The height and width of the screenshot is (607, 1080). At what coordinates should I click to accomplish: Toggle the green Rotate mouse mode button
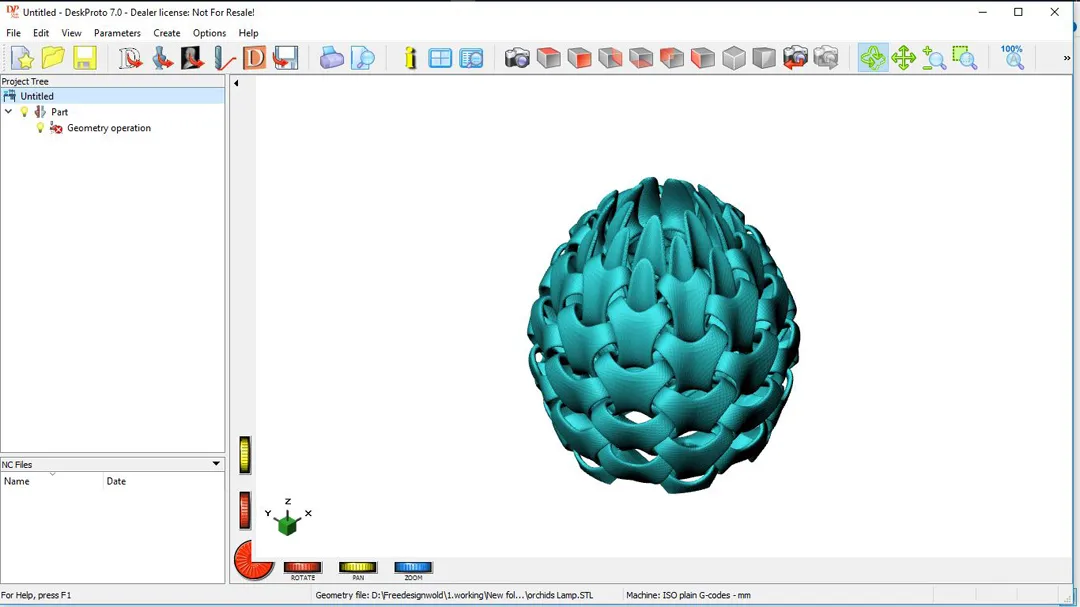click(x=873, y=58)
